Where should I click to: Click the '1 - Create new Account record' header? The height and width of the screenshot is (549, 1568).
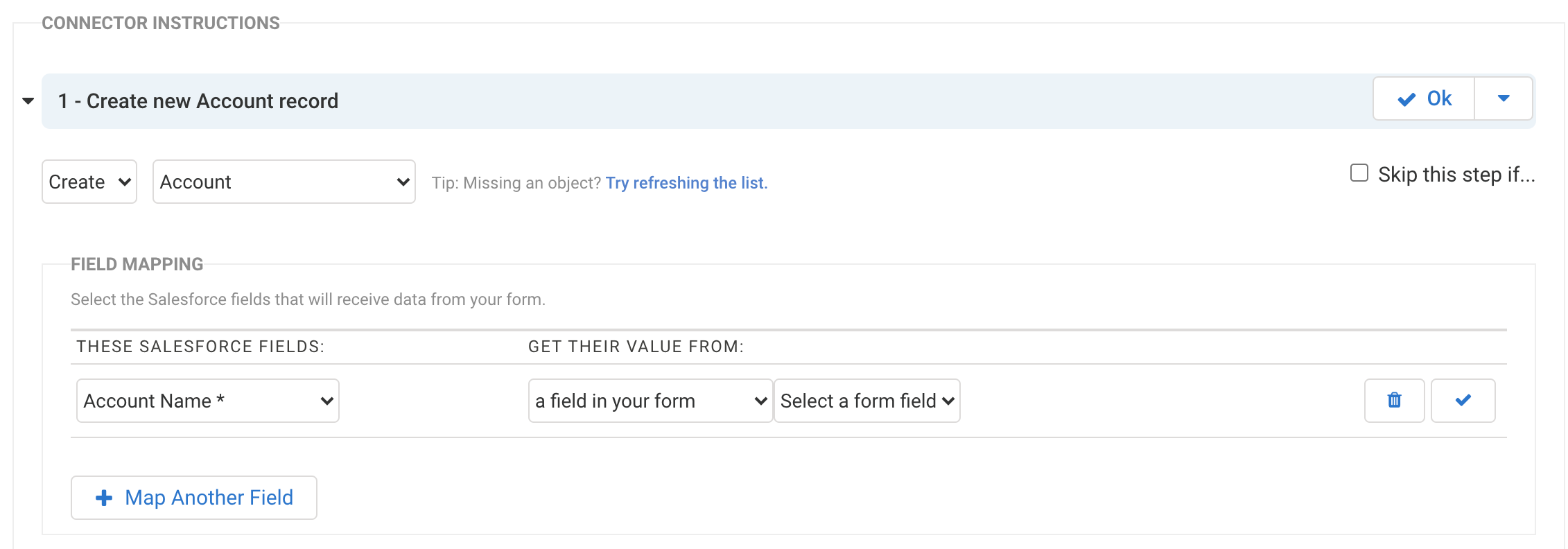(x=198, y=101)
